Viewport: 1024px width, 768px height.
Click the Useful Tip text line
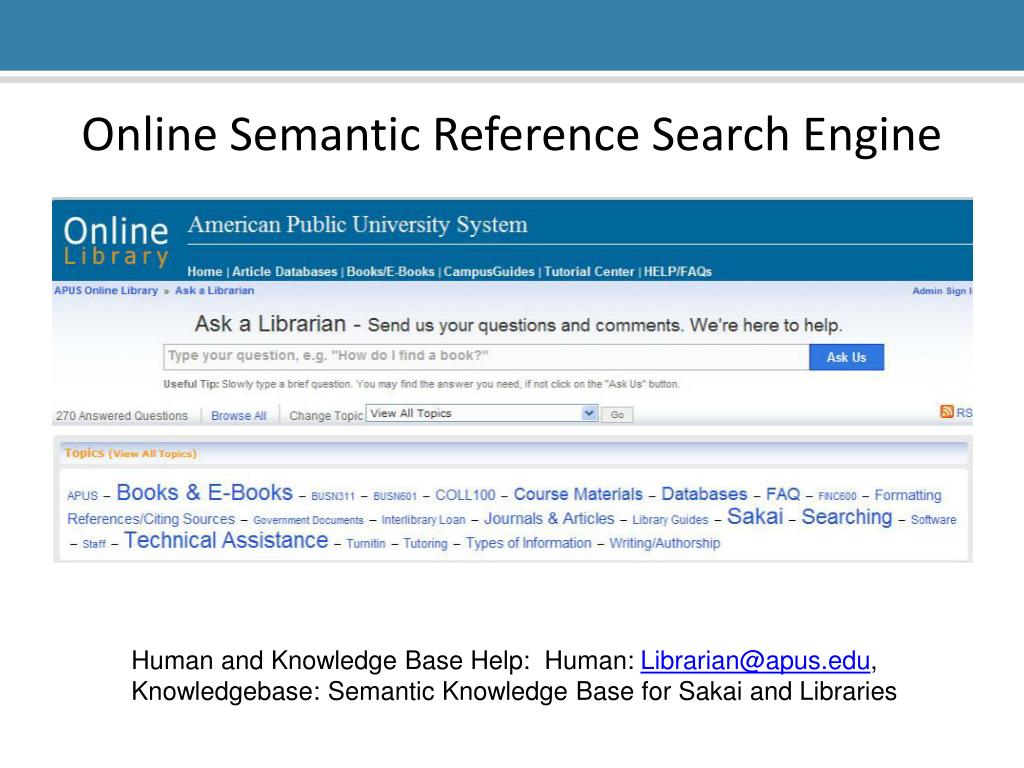(x=421, y=384)
